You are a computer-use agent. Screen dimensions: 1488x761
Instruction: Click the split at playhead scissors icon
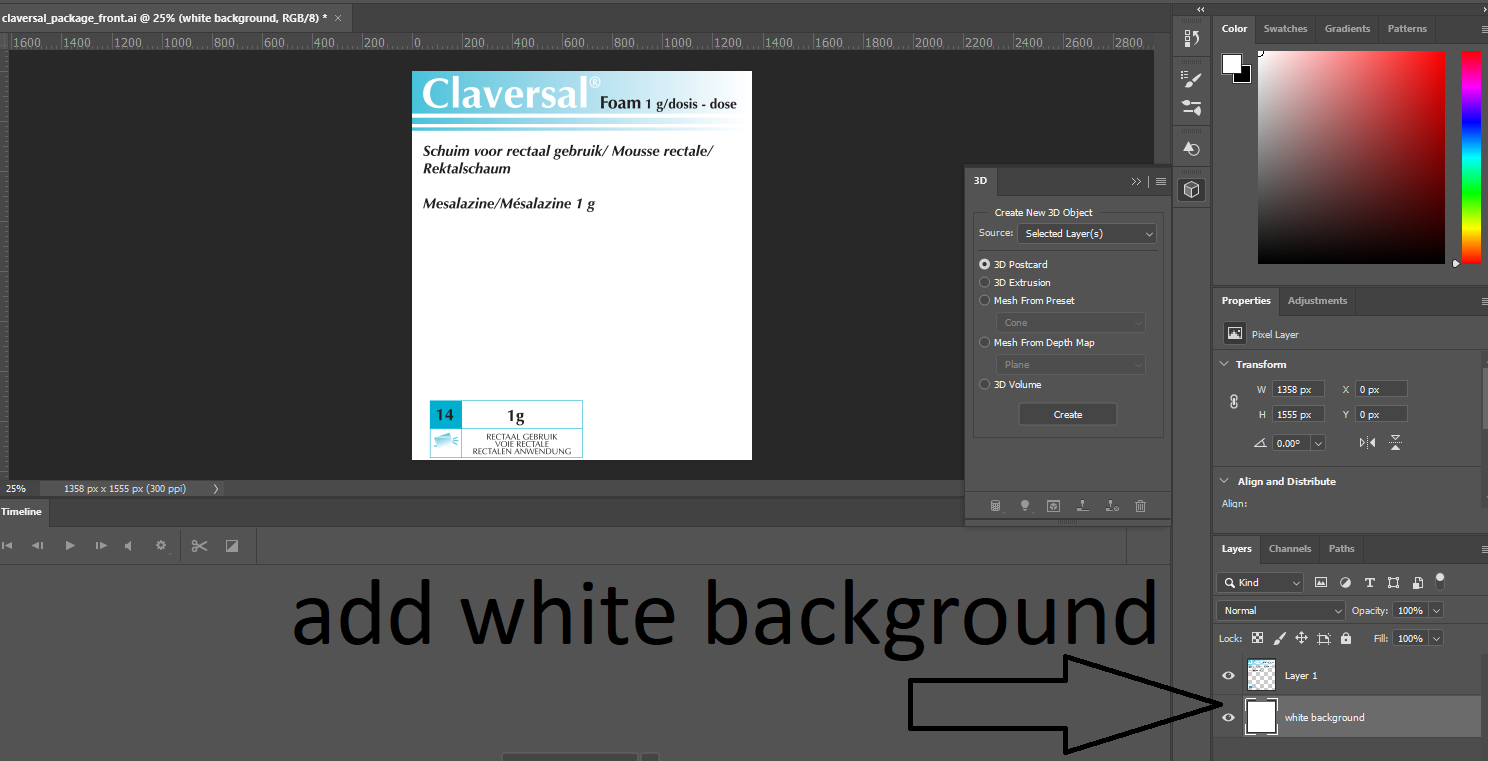[199, 546]
